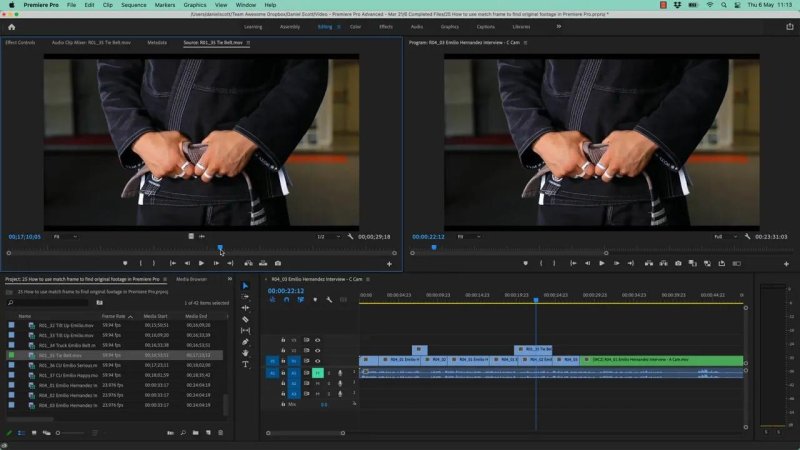Open Program monitor button editor plus

coord(786,264)
